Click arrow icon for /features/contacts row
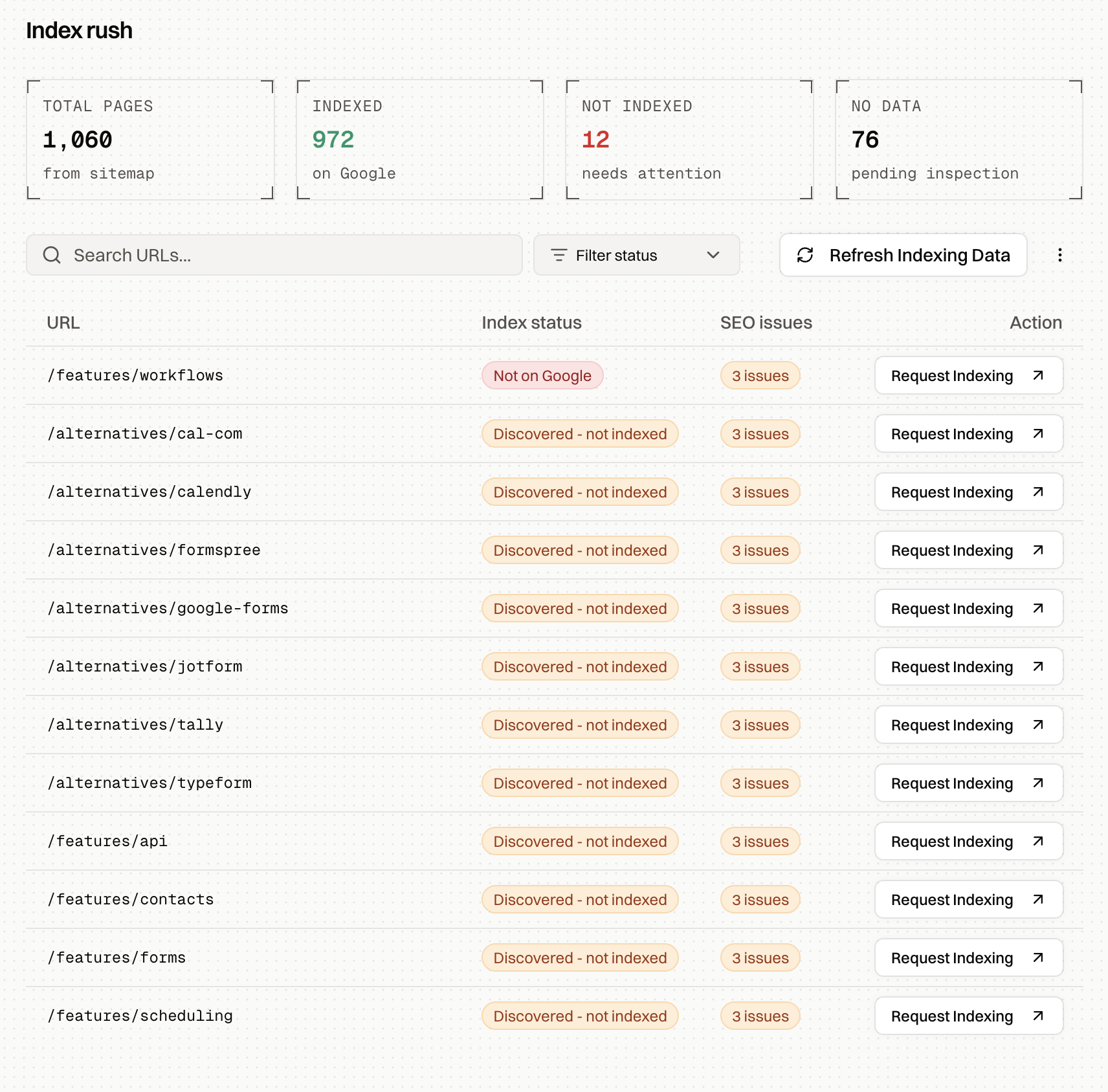Screen dimensions: 1108x1092 click(x=1038, y=899)
